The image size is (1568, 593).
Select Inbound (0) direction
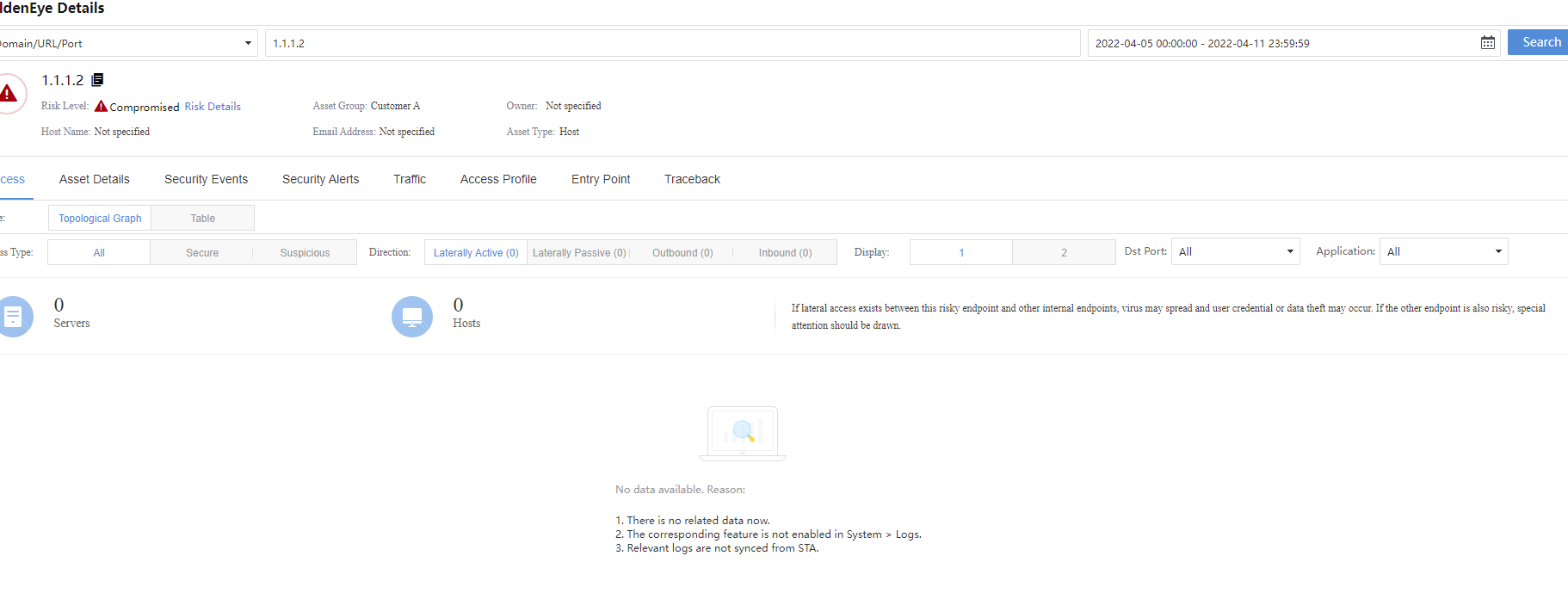[785, 252]
